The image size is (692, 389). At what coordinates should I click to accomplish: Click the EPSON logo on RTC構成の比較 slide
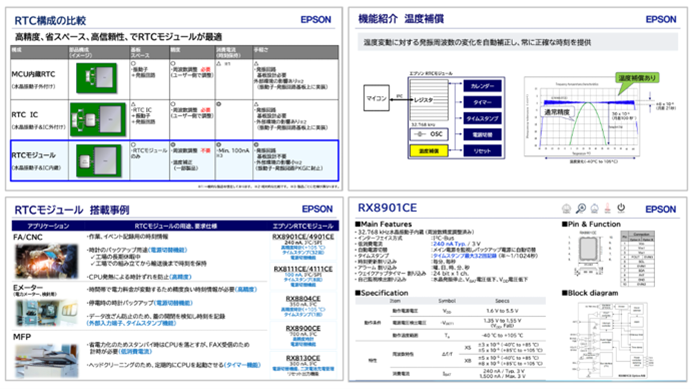(316, 20)
